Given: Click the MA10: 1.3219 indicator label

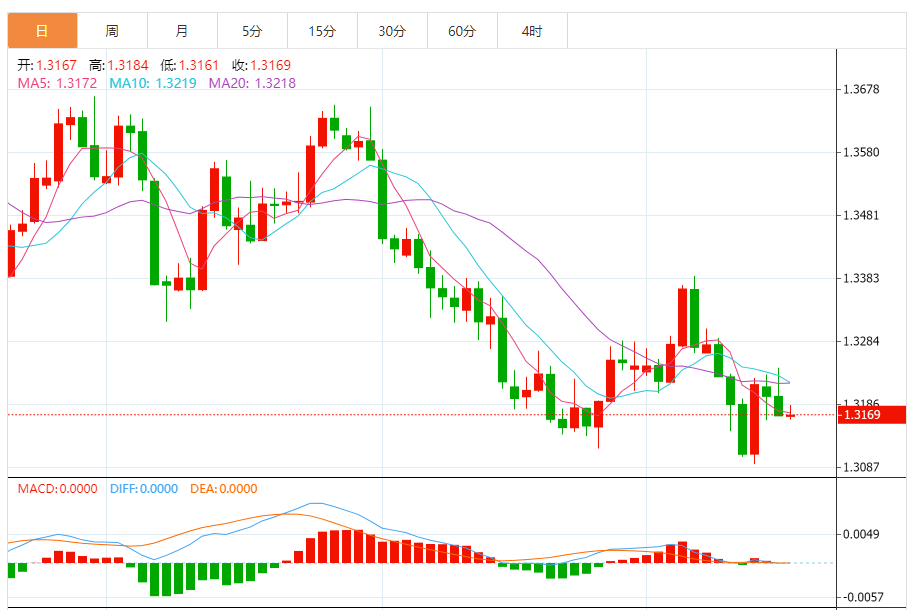Looking at the screenshot, I should coord(153,83).
